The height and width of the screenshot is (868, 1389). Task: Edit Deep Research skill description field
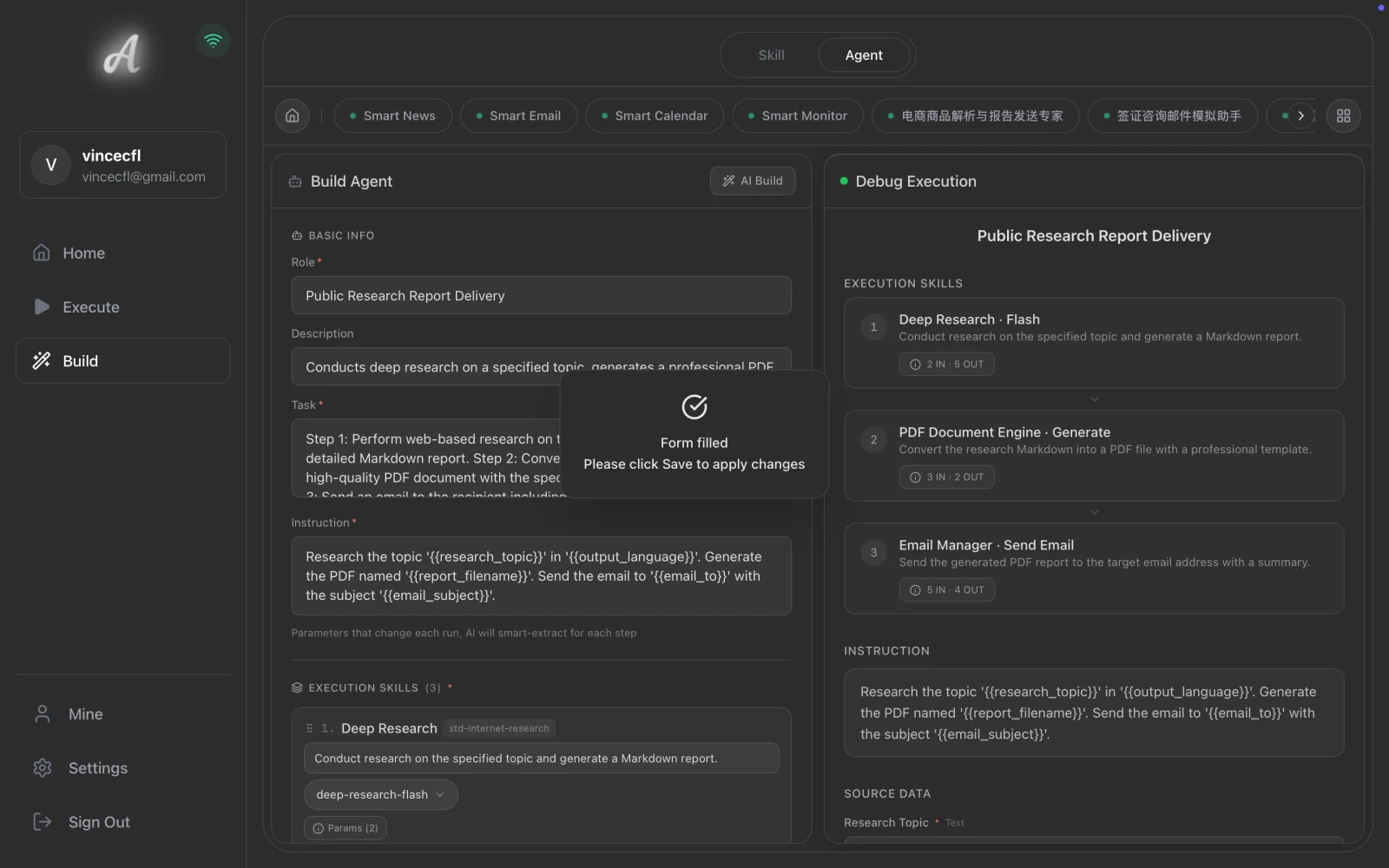541,758
